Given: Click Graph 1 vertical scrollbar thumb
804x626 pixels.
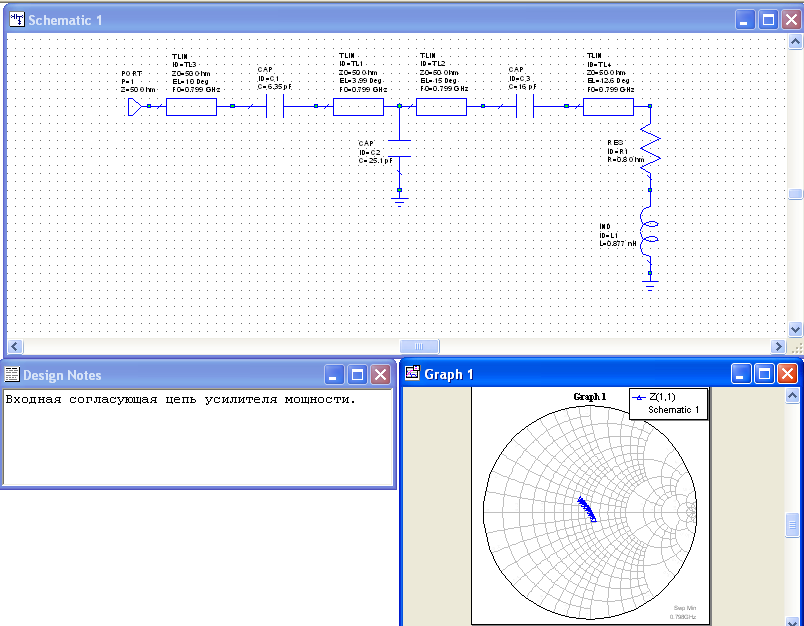Looking at the screenshot, I should click(792, 526).
